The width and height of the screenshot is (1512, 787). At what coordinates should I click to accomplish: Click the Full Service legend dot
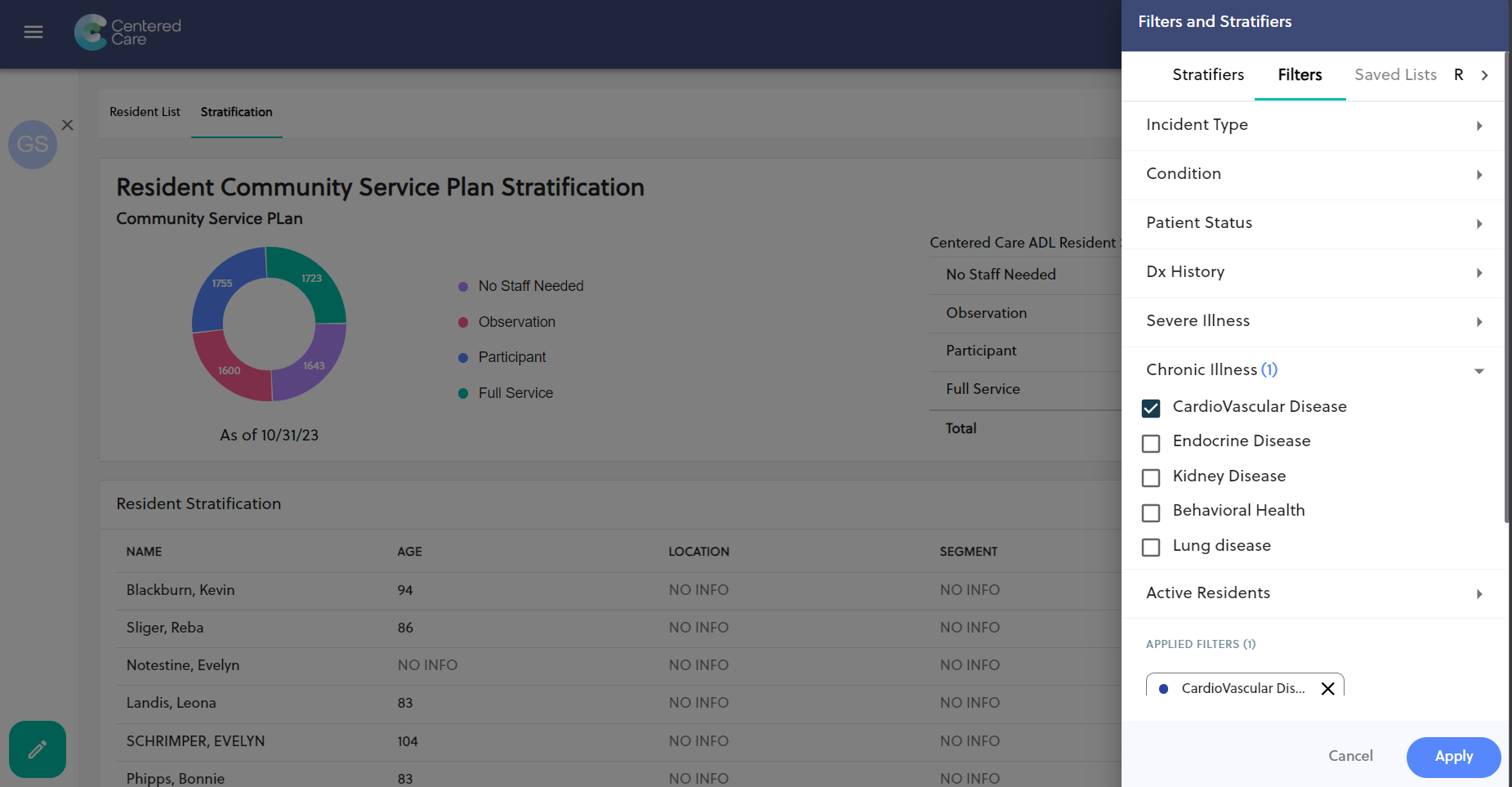(463, 394)
